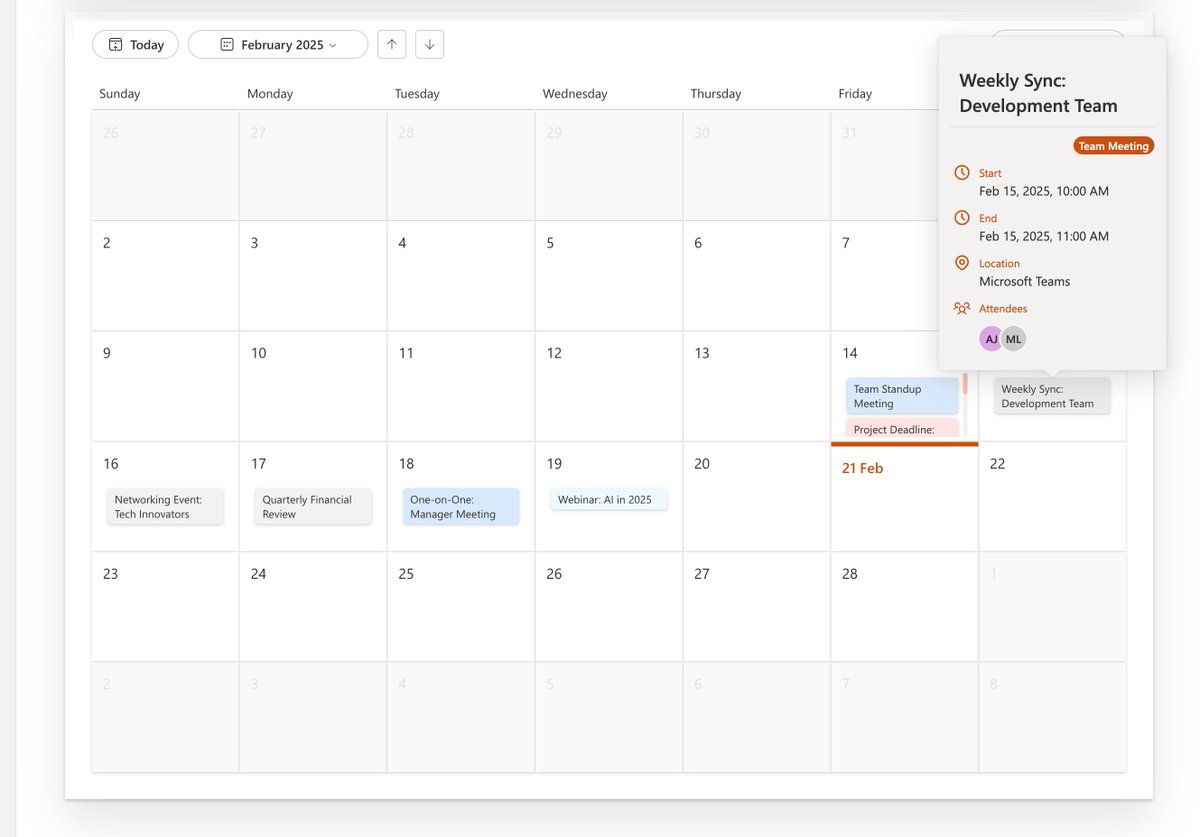Click the Thursday column header
Viewport: 1200px width, 837px height.
716,93
